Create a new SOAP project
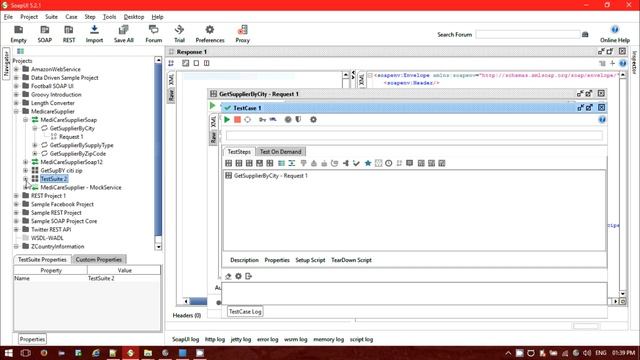Viewport: 640px width, 360px height. [44, 34]
